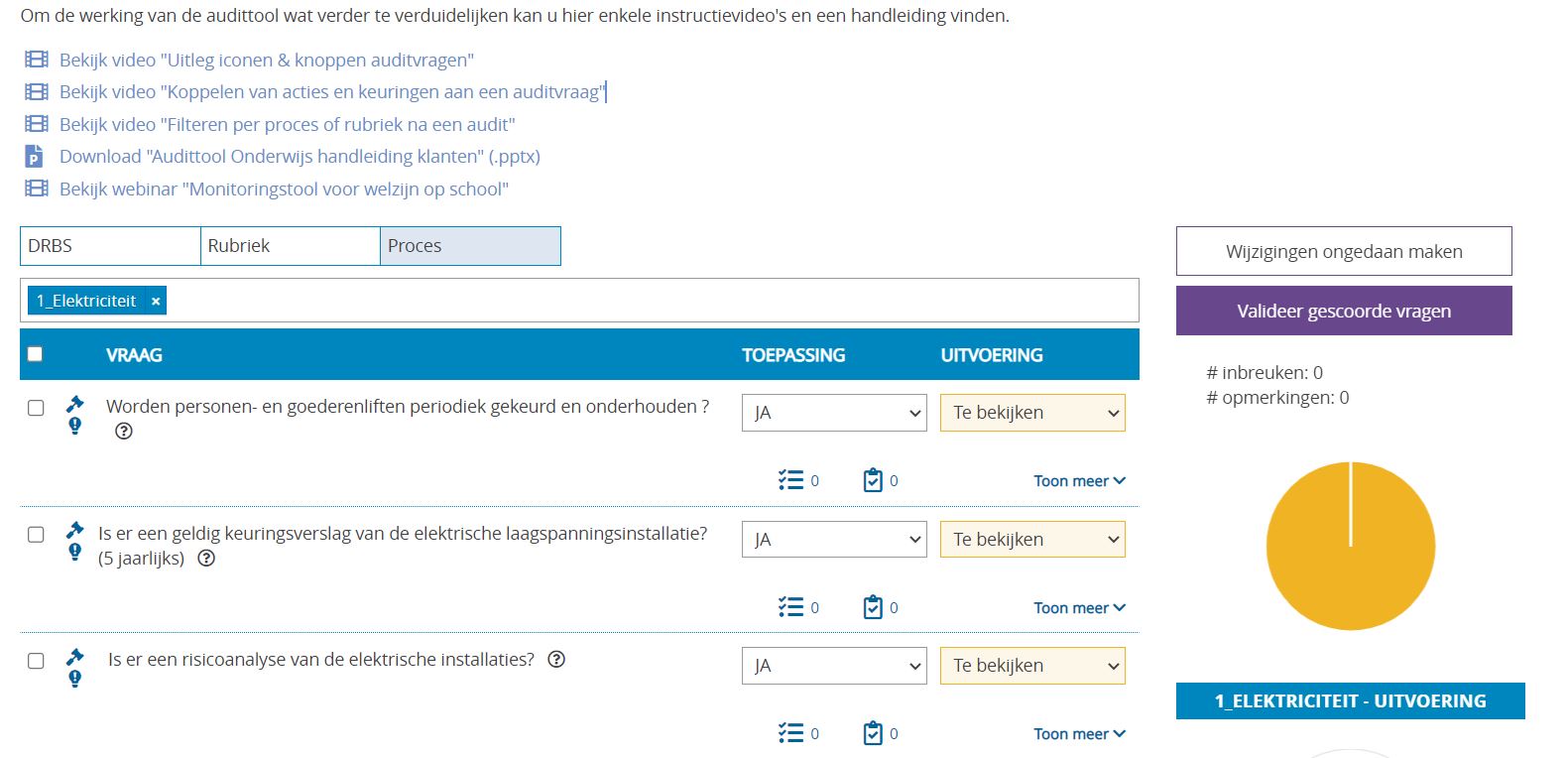The height and width of the screenshot is (758, 1568).
Task: Remove the 1_Elektriciteit filter tag
Action: click(x=156, y=301)
